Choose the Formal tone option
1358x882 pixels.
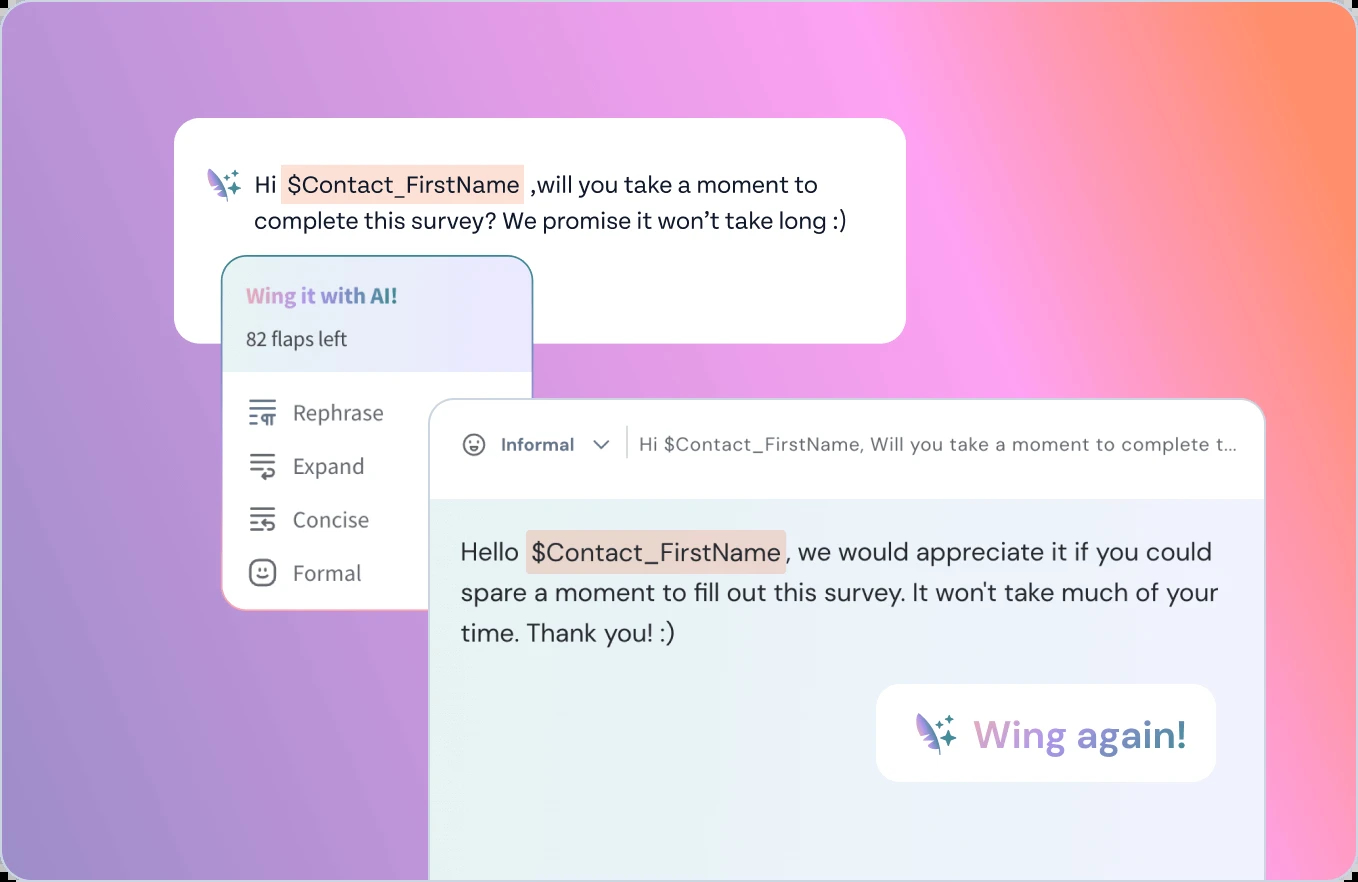pyautogui.click(x=305, y=573)
